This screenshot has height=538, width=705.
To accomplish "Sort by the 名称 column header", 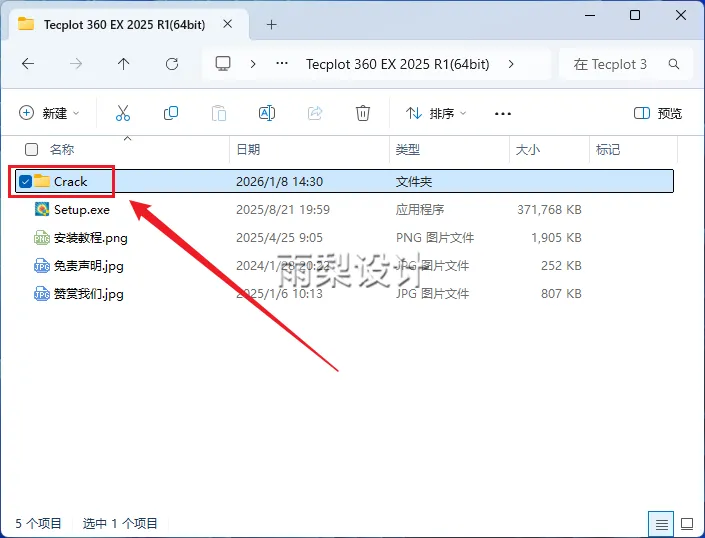I will coord(62,149).
